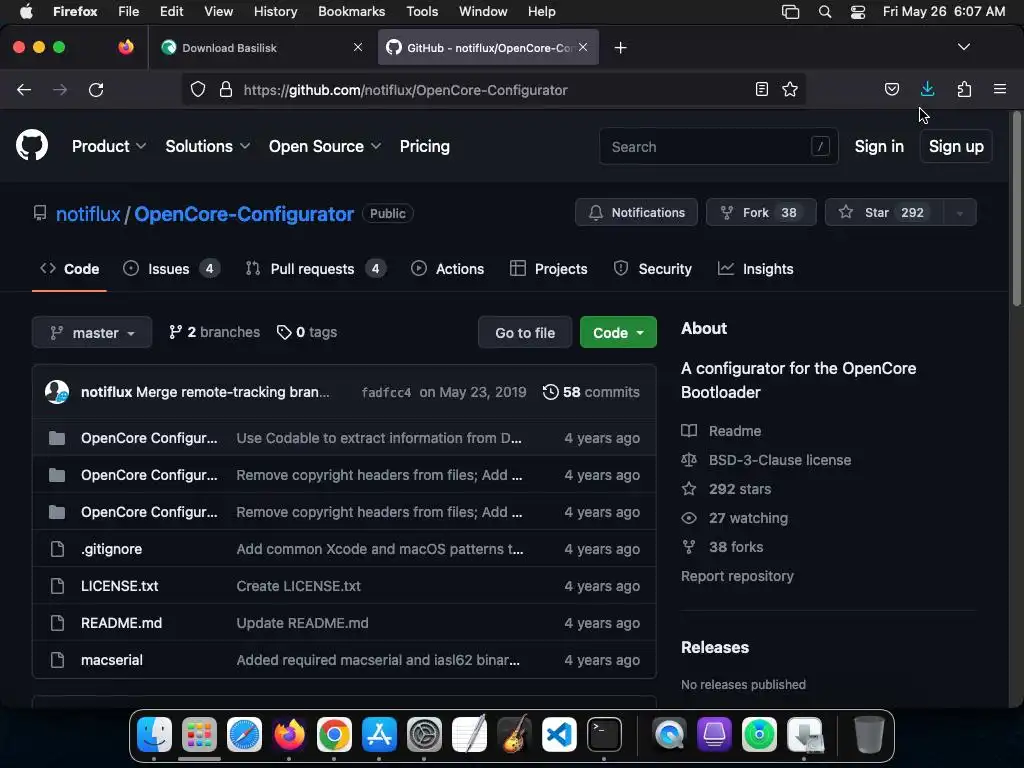View the 0 tags link

click(307, 332)
